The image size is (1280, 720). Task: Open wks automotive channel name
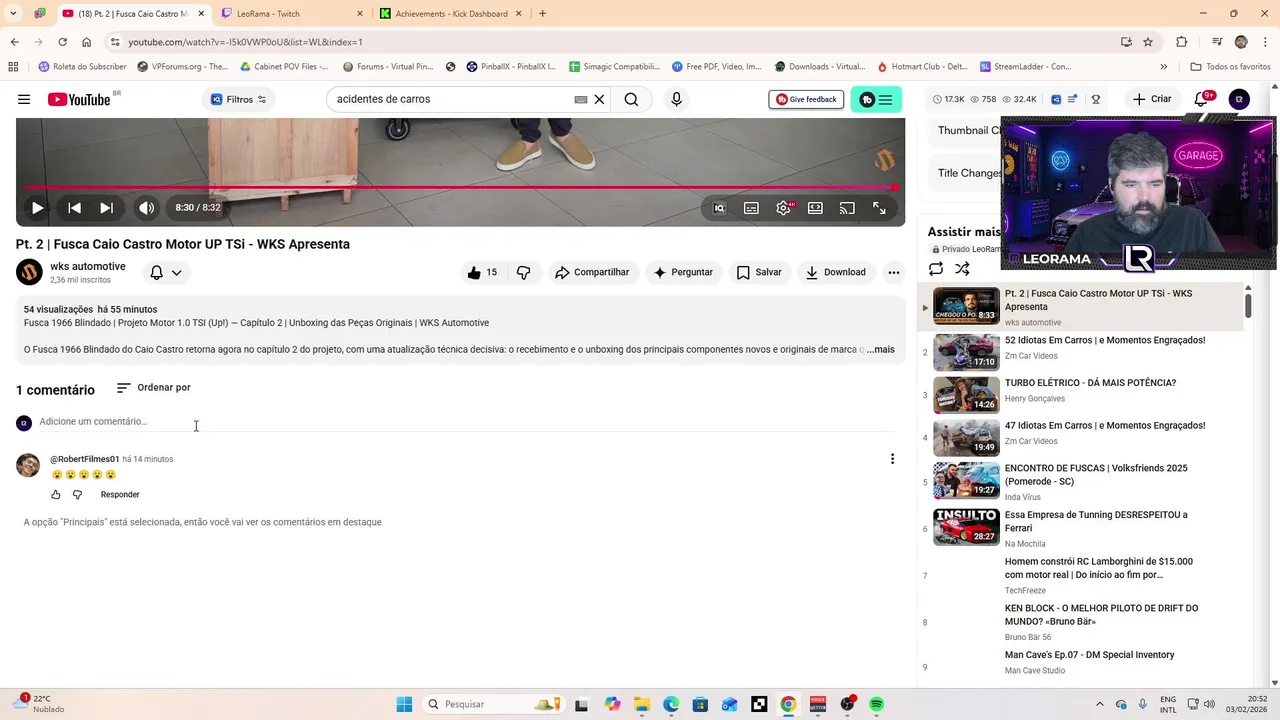click(88, 266)
